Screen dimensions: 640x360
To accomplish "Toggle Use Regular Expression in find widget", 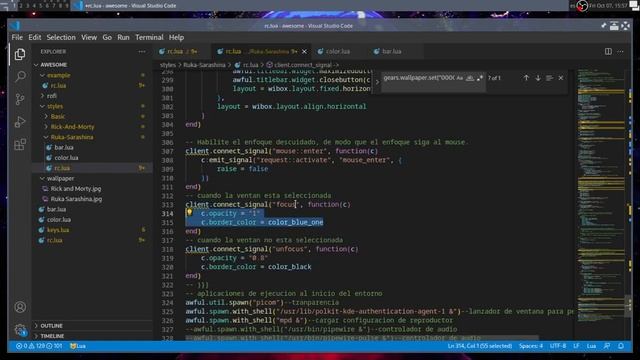I will pyautogui.click(x=480, y=78).
